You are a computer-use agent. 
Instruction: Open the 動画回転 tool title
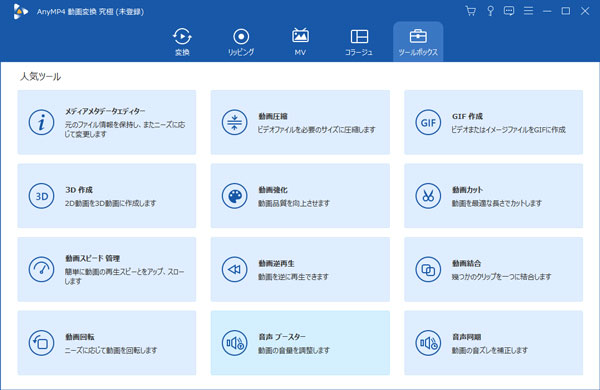pyautogui.click(x=80, y=337)
